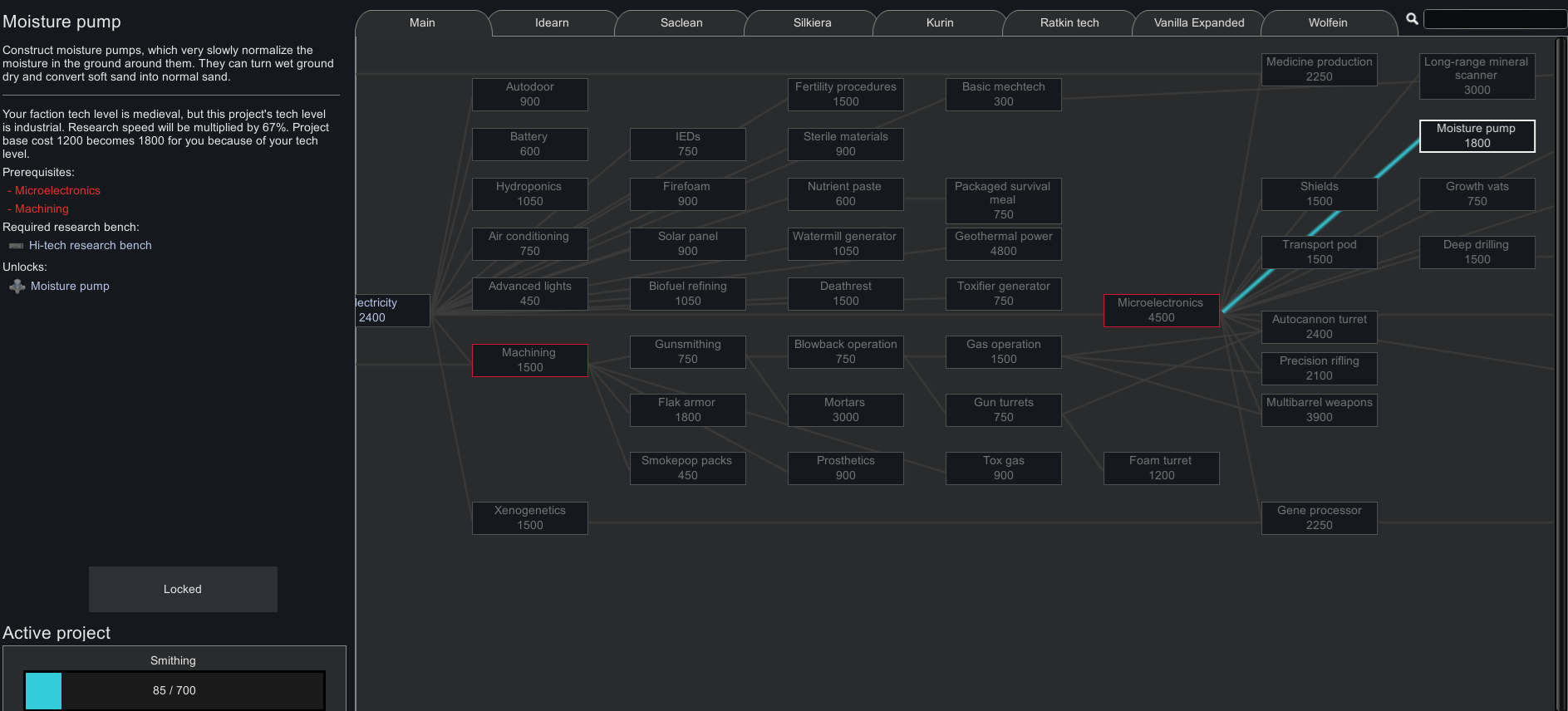Choose the Air conditioning project
1568x711 pixels.
click(530, 244)
